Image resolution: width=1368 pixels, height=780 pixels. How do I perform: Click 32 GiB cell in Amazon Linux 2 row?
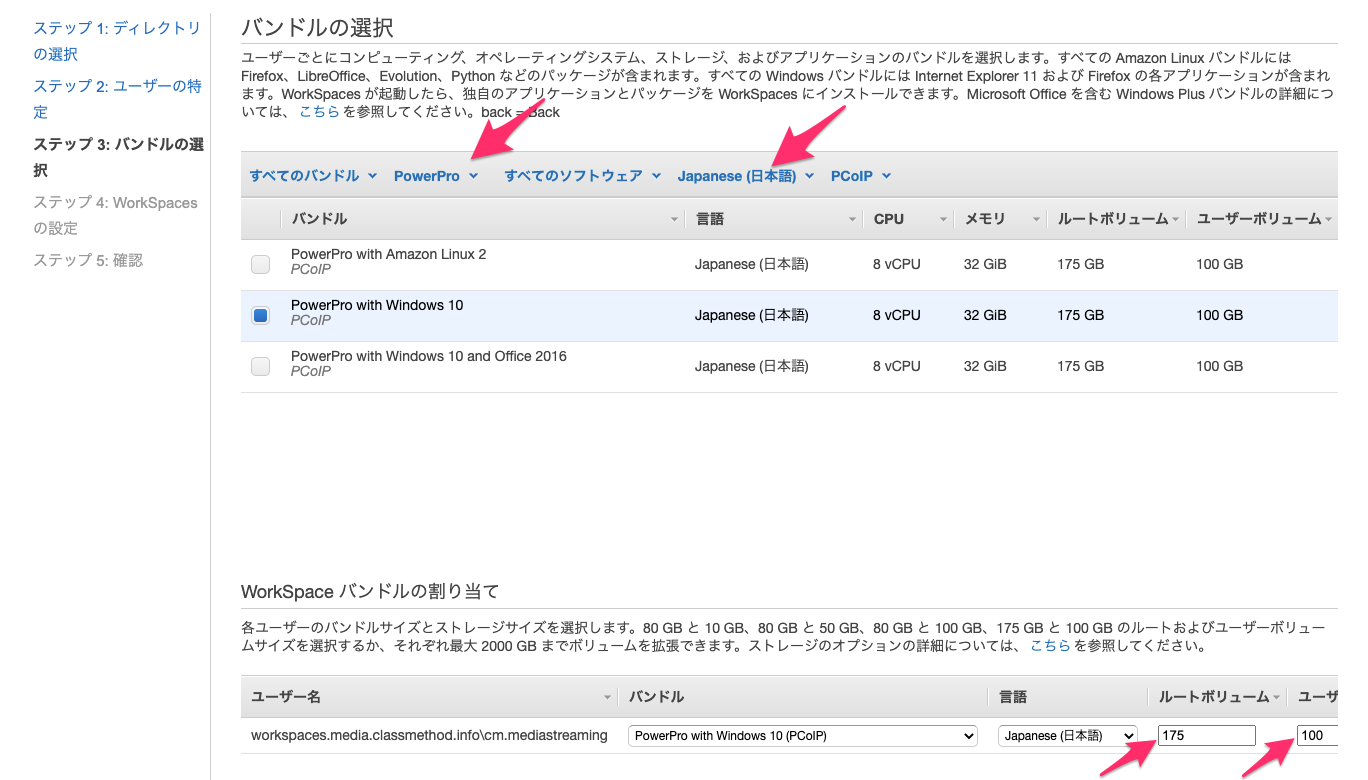[985, 264]
